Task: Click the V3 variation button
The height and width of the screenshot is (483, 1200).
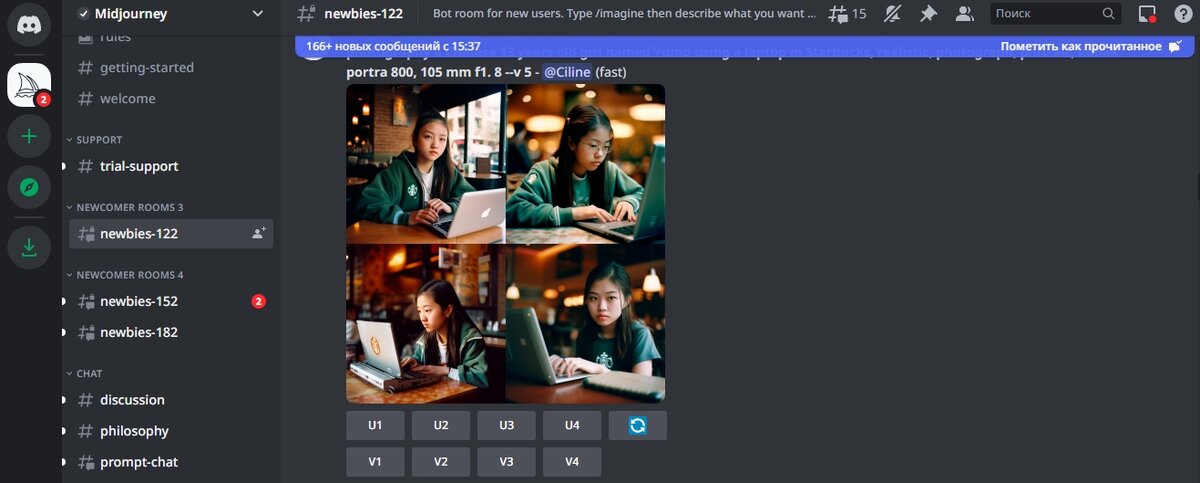Action: tap(506, 462)
